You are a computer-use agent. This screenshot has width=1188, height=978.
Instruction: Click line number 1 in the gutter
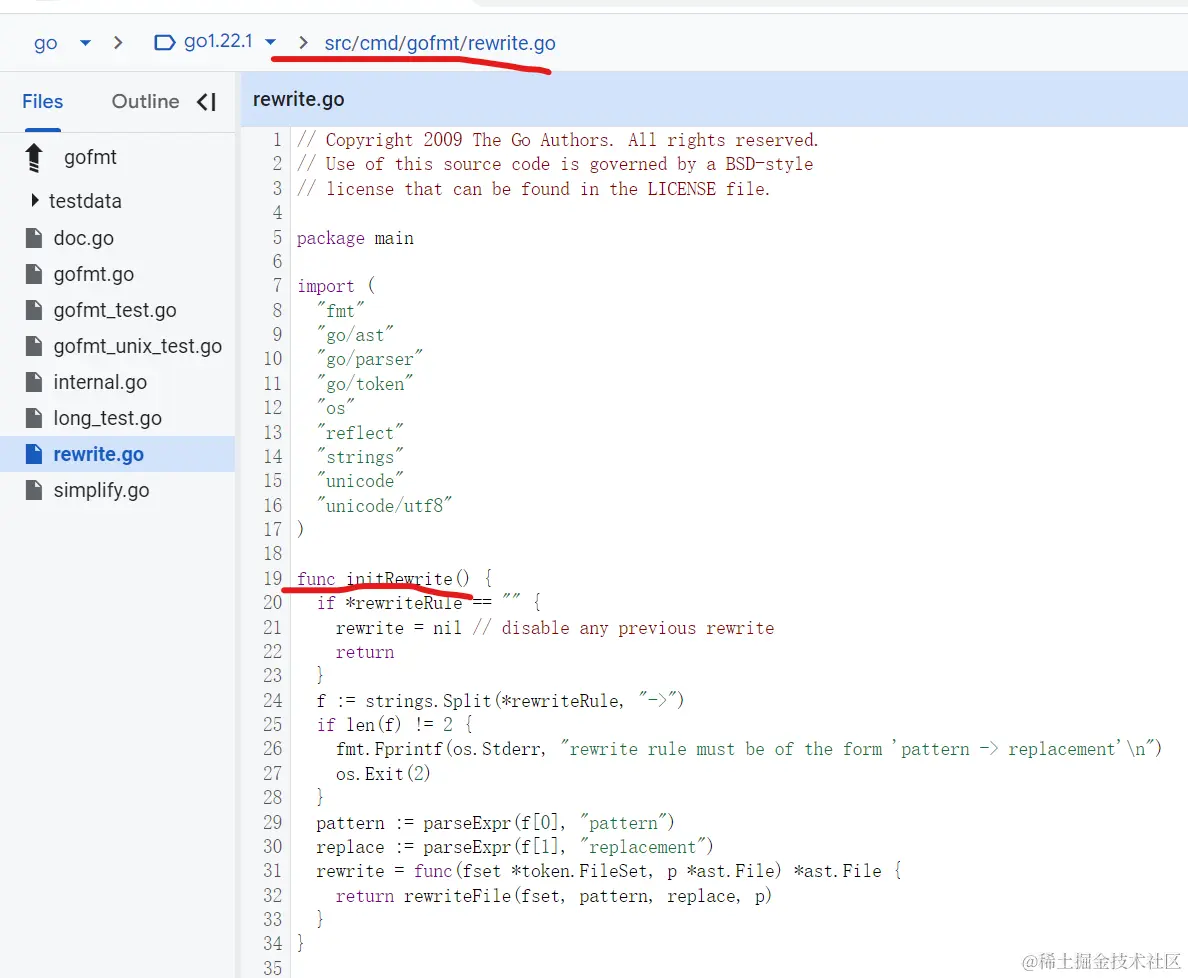[277, 140]
